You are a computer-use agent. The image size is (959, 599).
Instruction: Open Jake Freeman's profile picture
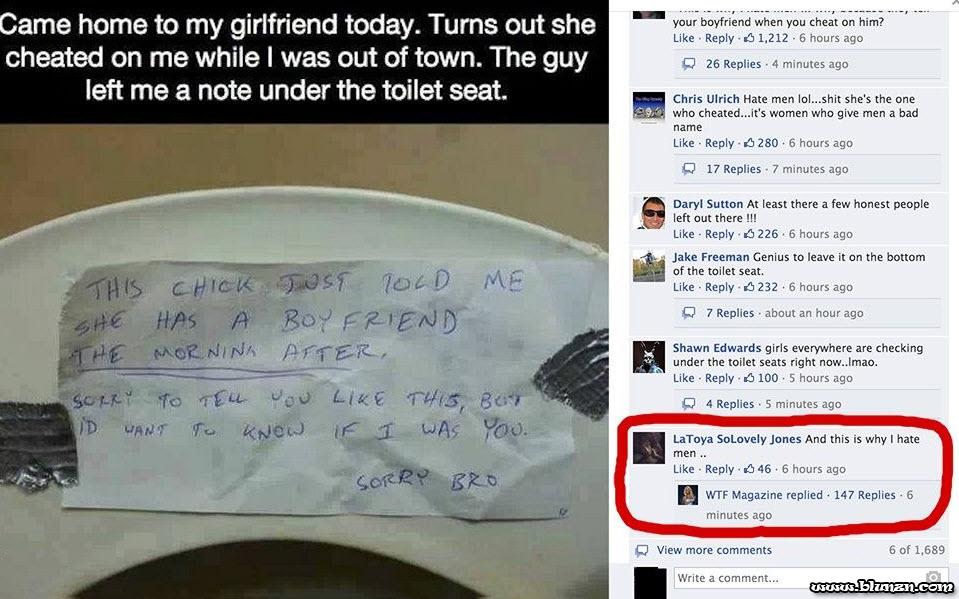649,266
